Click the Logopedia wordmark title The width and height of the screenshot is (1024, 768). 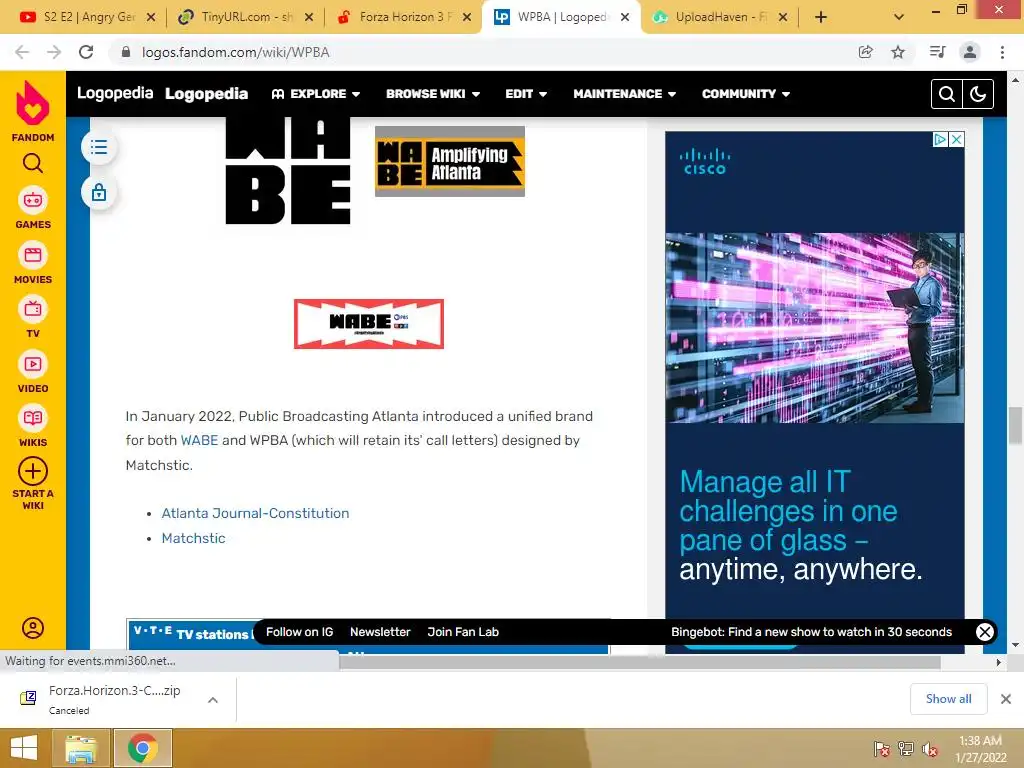(206, 94)
